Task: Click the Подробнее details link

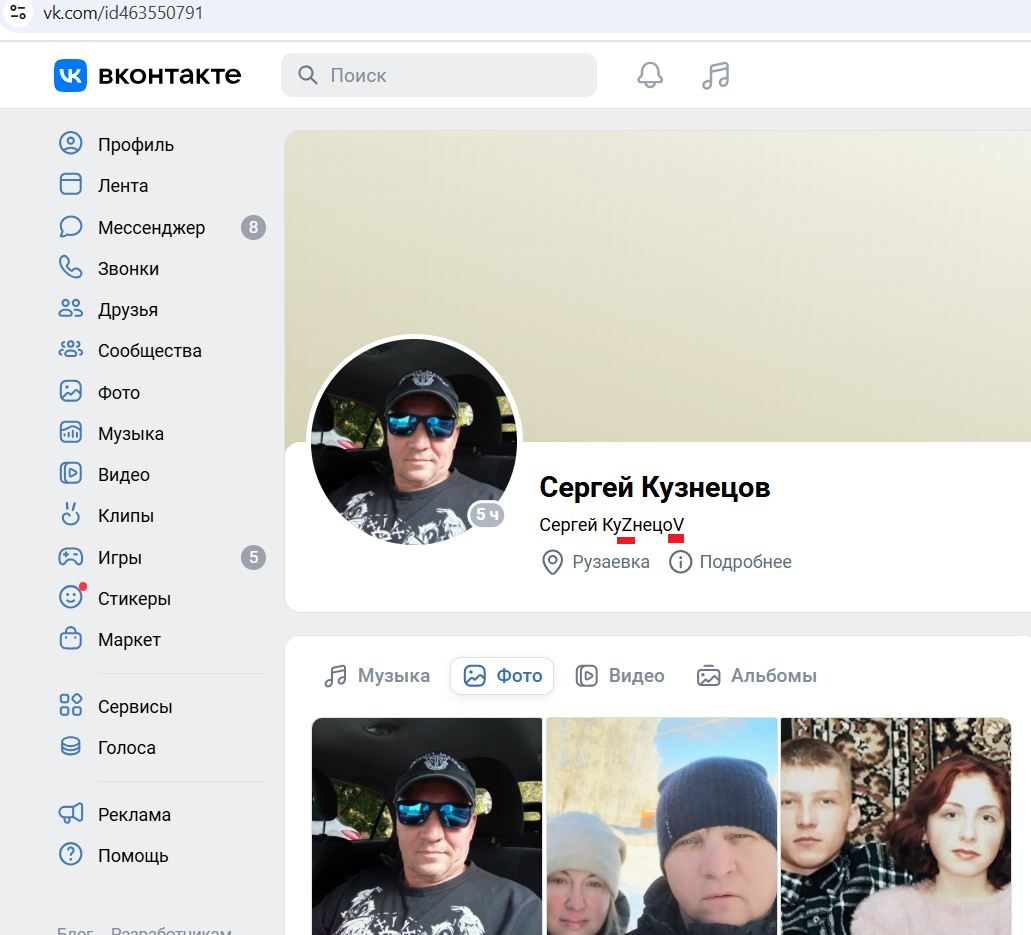Action: (731, 562)
